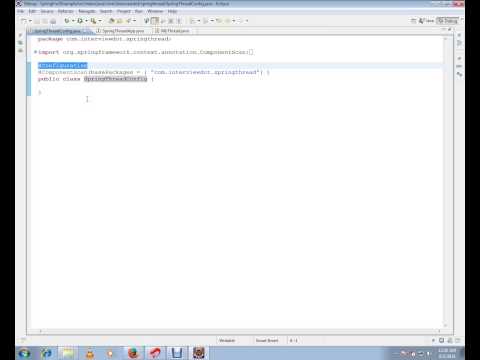Open the Project menu
This screenshot has height=360, width=480.
click(x=124, y=11)
